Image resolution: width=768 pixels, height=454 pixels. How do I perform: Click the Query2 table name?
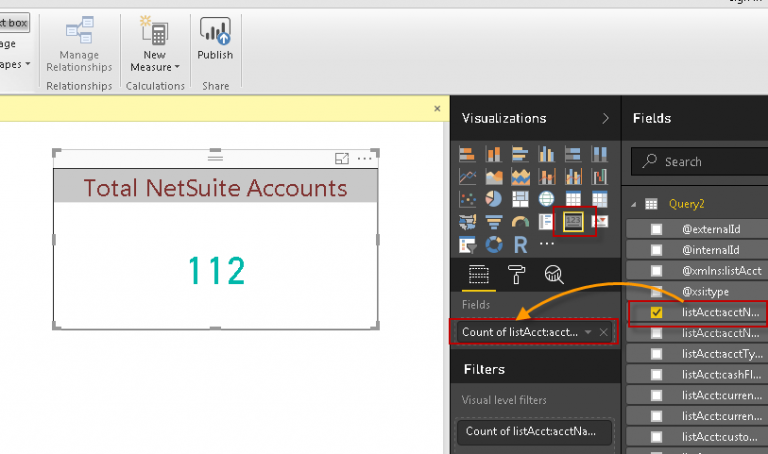click(x=687, y=204)
